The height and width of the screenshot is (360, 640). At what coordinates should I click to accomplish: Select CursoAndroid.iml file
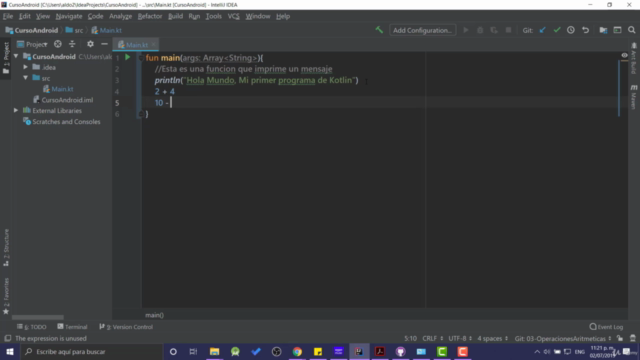click(67, 100)
